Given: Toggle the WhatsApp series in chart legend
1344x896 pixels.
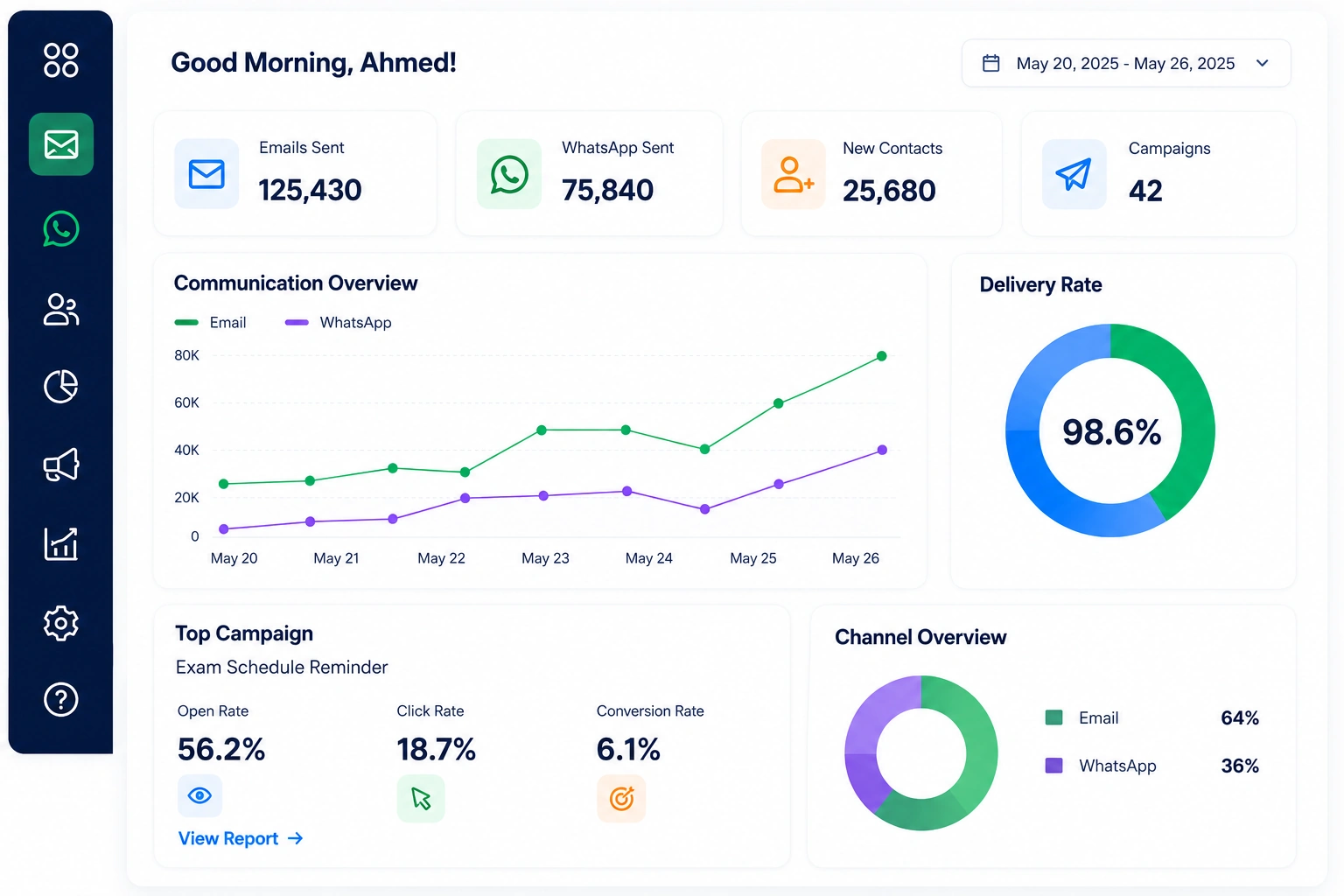Looking at the screenshot, I should click(x=339, y=323).
